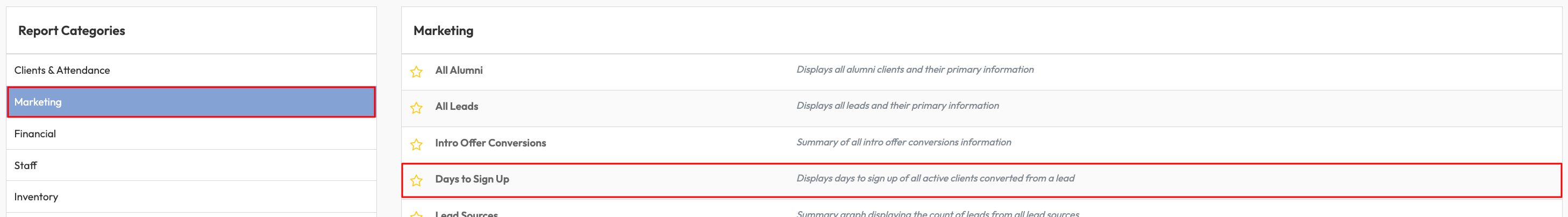The height and width of the screenshot is (217, 1568).
Task: Click the Marketing panel heading
Action: 443,31
